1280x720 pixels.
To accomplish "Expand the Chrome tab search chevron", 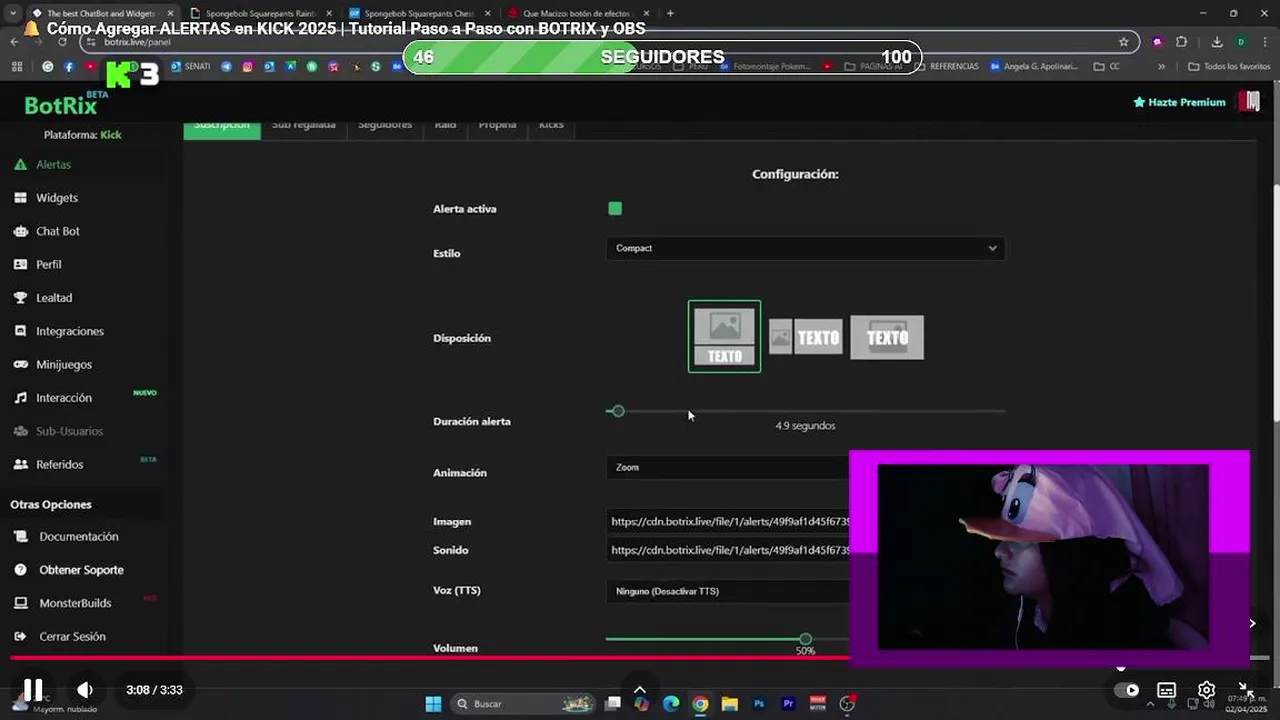I will 13,13.
